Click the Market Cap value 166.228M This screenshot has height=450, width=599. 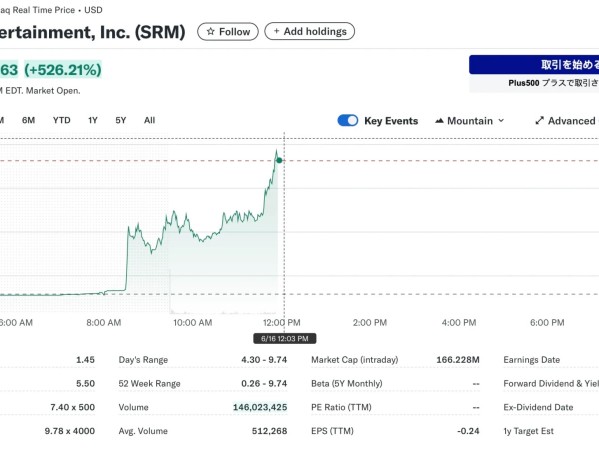[x=458, y=360]
